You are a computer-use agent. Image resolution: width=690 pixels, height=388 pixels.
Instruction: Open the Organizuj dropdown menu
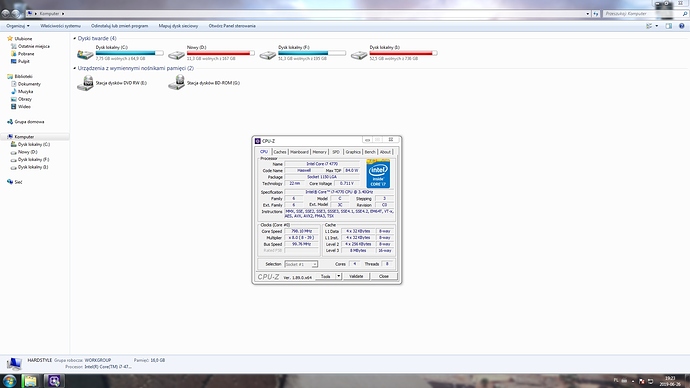(18, 26)
